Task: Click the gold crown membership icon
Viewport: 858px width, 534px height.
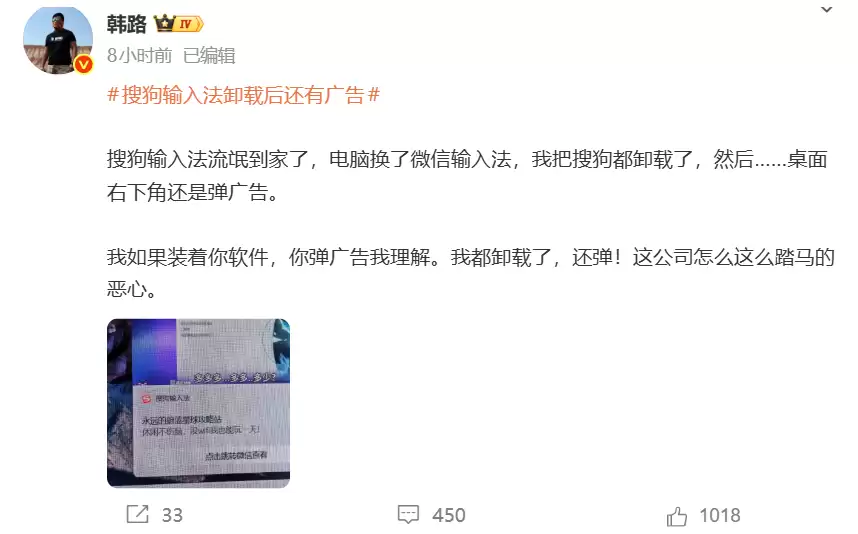Action: [x=164, y=24]
